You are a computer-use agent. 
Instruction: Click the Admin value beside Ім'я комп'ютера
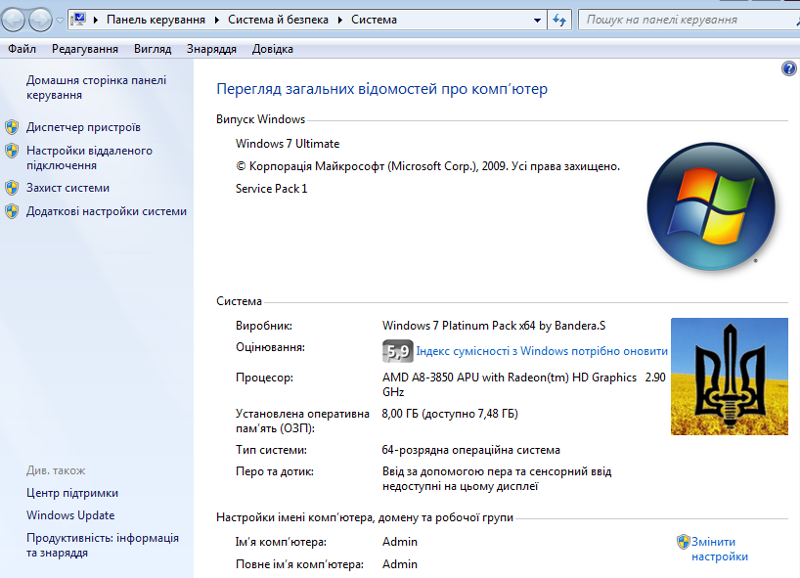point(400,542)
